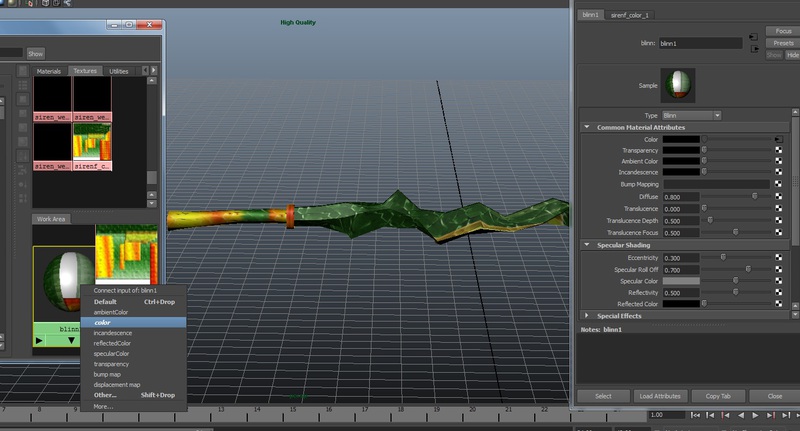Open the material Type dropdown
This screenshot has width=800, height=431.
pyautogui.click(x=691, y=115)
